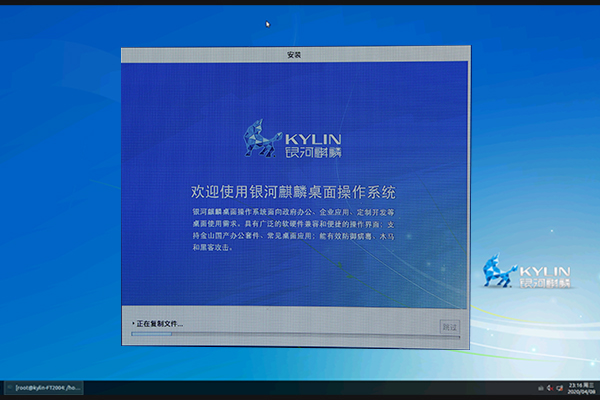Click the KYLIN wordmark on the wallpaper
Viewport: 600px width, 400px height.
[546, 269]
